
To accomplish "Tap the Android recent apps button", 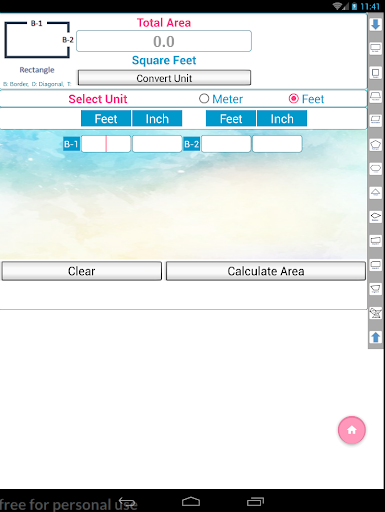I will click(255, 501).
